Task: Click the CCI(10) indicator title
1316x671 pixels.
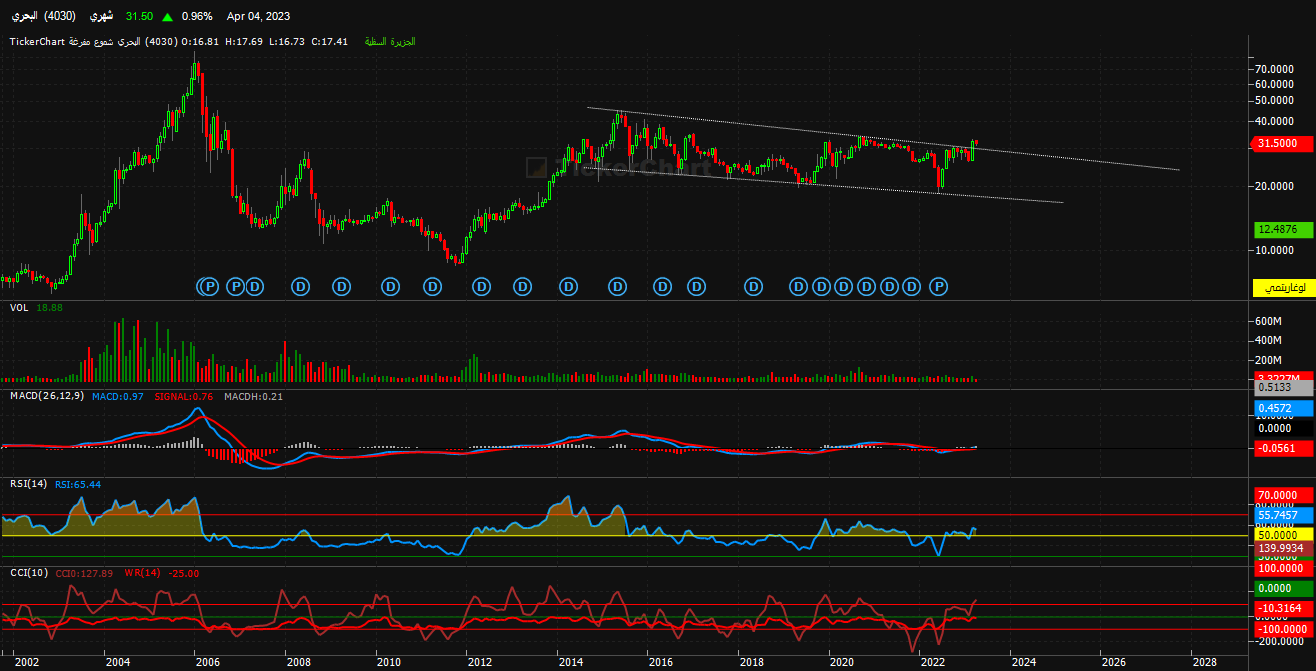Action: click(30, 573)
